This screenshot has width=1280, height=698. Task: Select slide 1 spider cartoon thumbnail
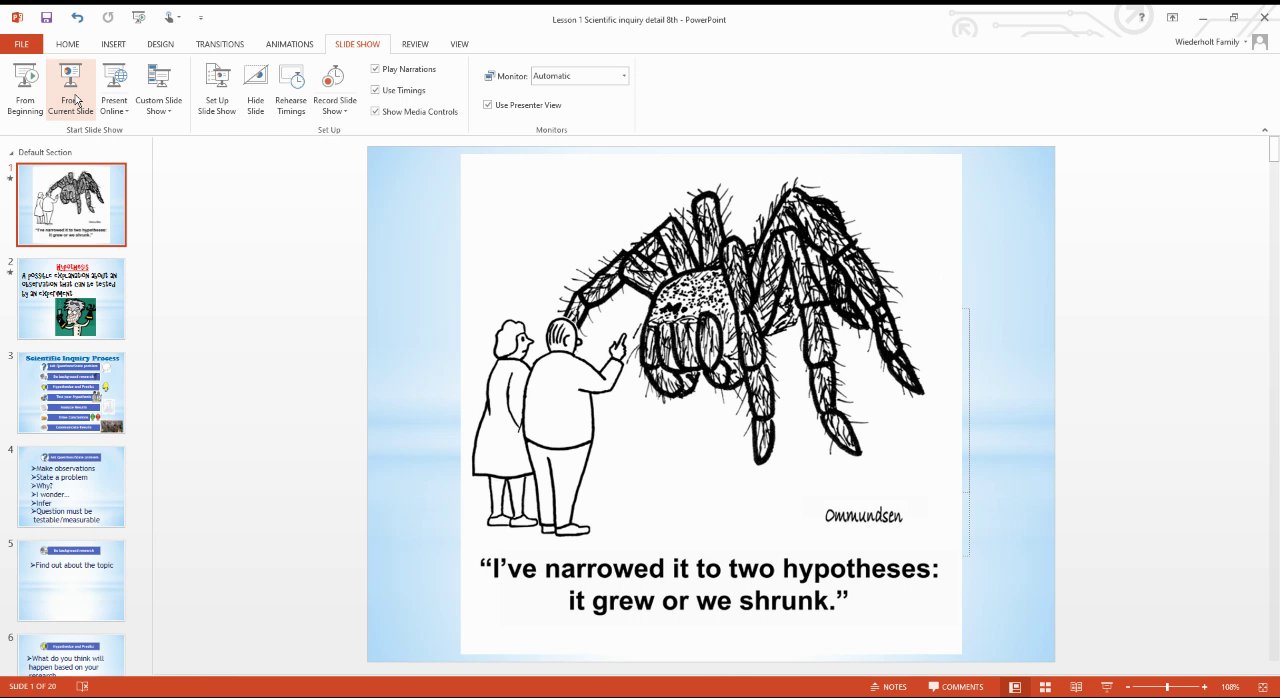tap(71, 204)
